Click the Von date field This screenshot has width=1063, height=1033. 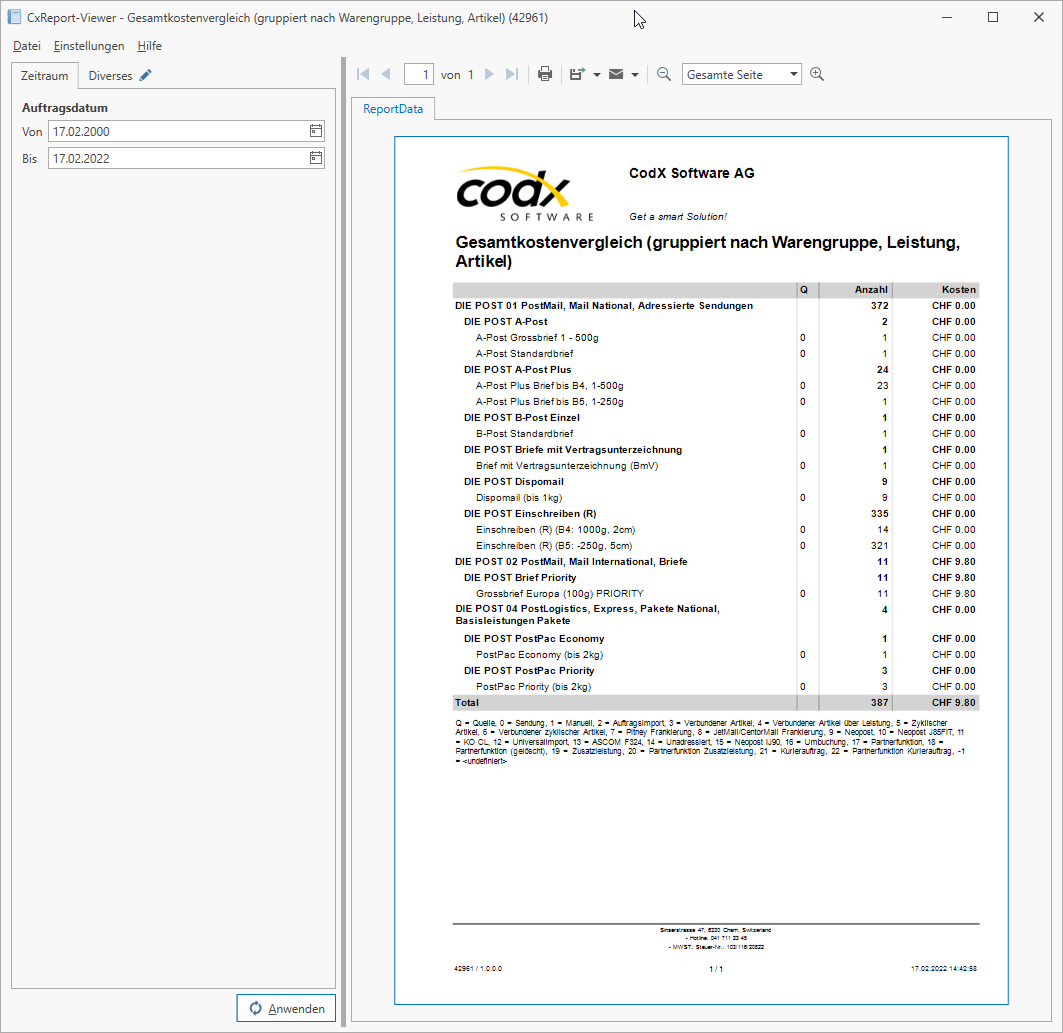[x=186, y=131]
